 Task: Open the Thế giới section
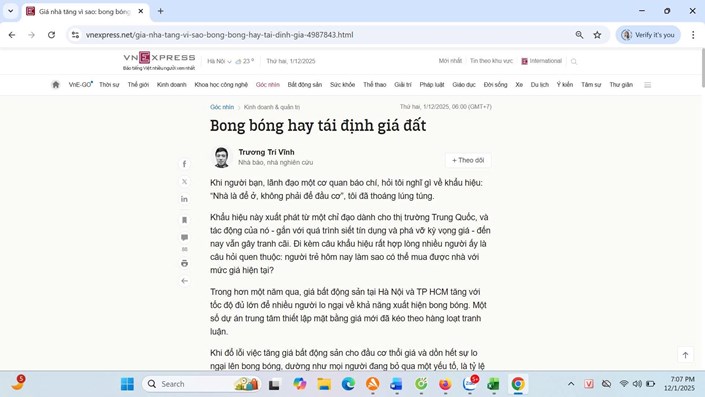point(138,85)
